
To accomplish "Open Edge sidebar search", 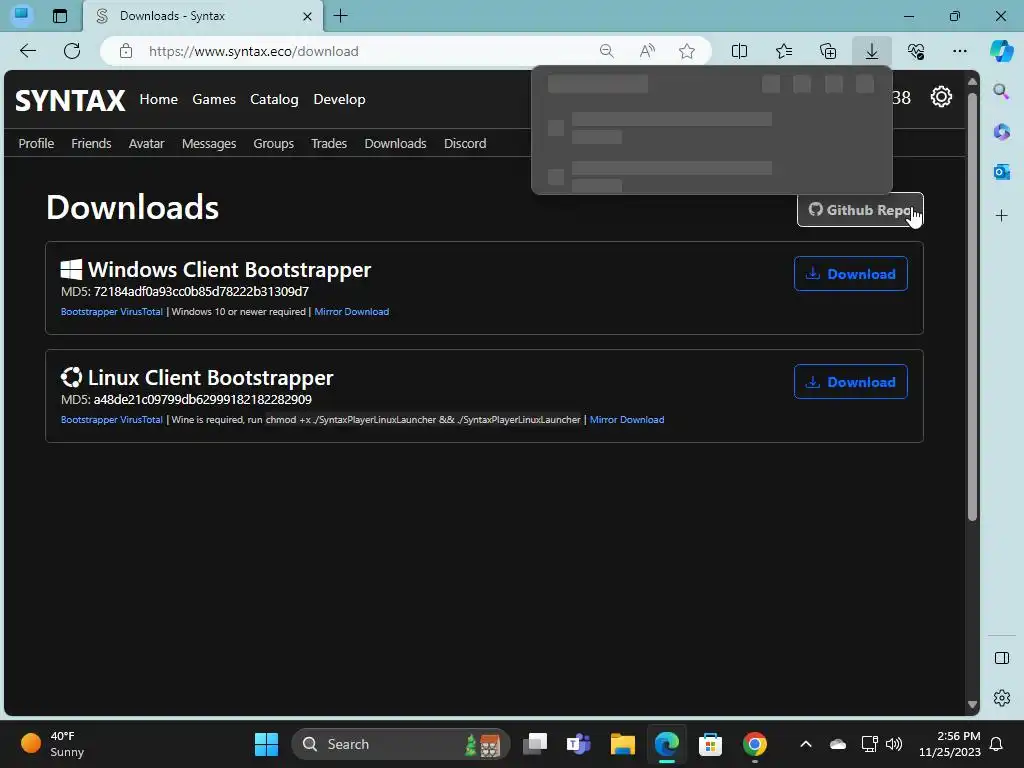I will point(1001,91).
